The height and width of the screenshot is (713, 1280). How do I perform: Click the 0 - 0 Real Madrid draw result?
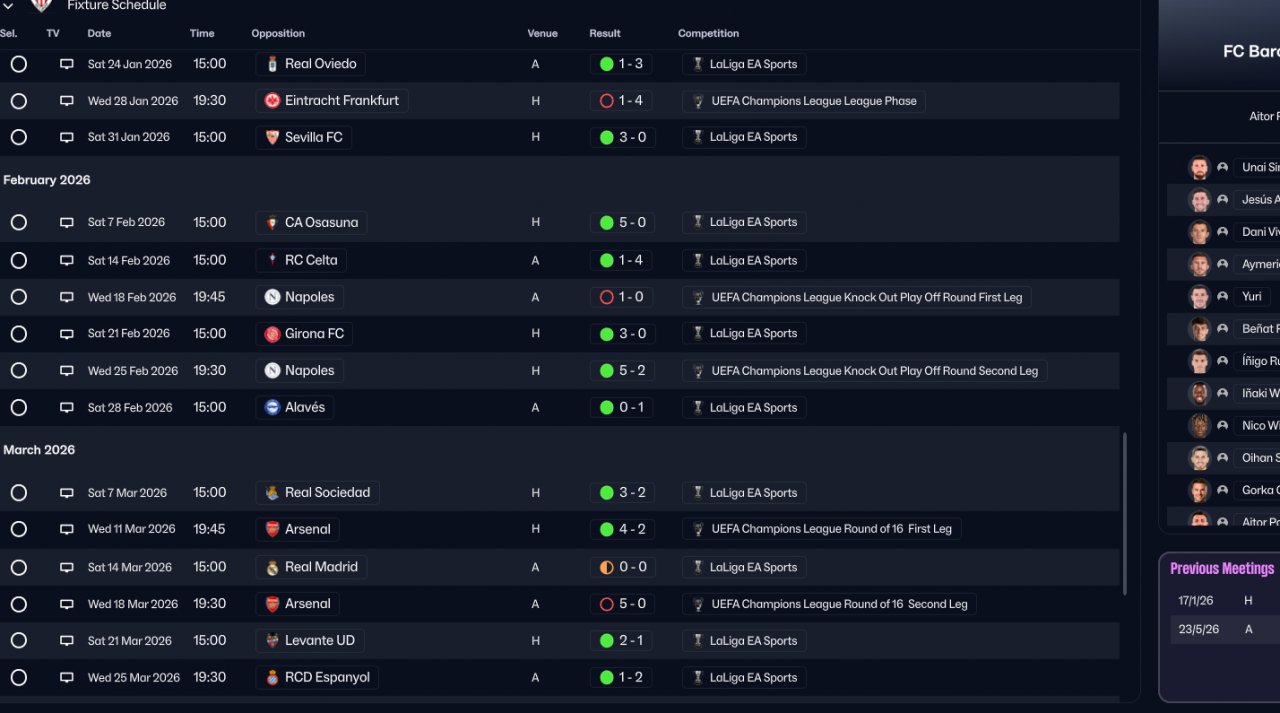click(x=622, y=567)
